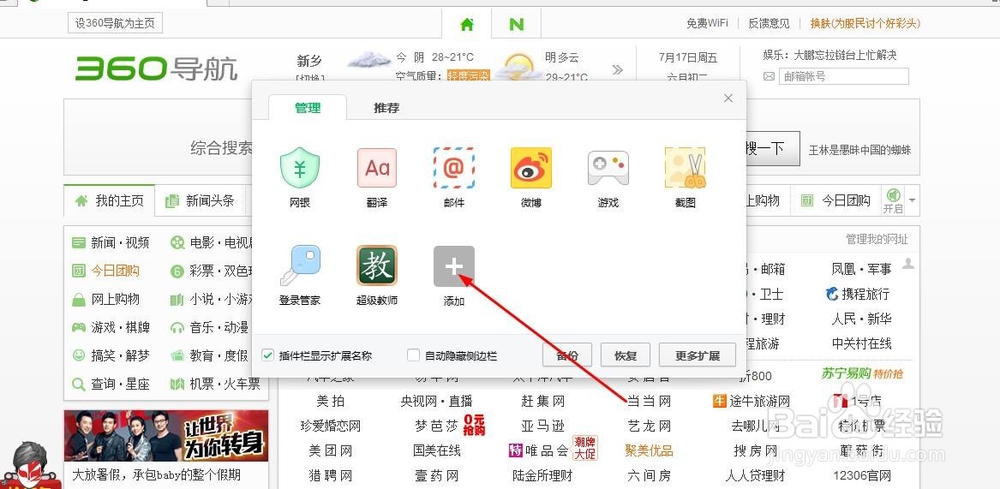Click the 备份 backup button
The image size is (1000, 489).
(567, 356)
